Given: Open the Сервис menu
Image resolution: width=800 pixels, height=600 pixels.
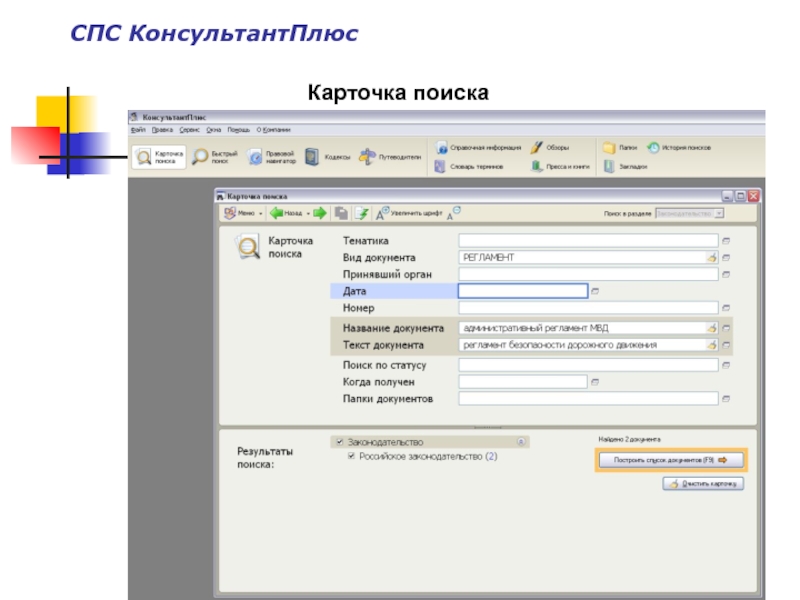Looking at the screenshot, I should tap(189, 129).
